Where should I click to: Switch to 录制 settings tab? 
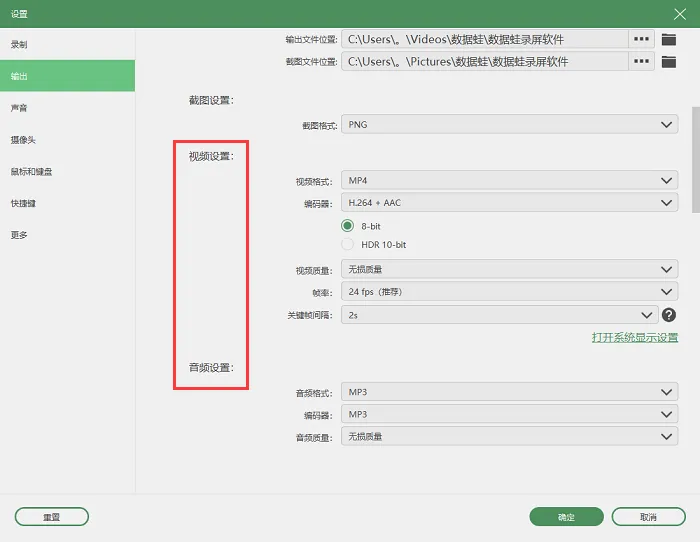point(67,44)
